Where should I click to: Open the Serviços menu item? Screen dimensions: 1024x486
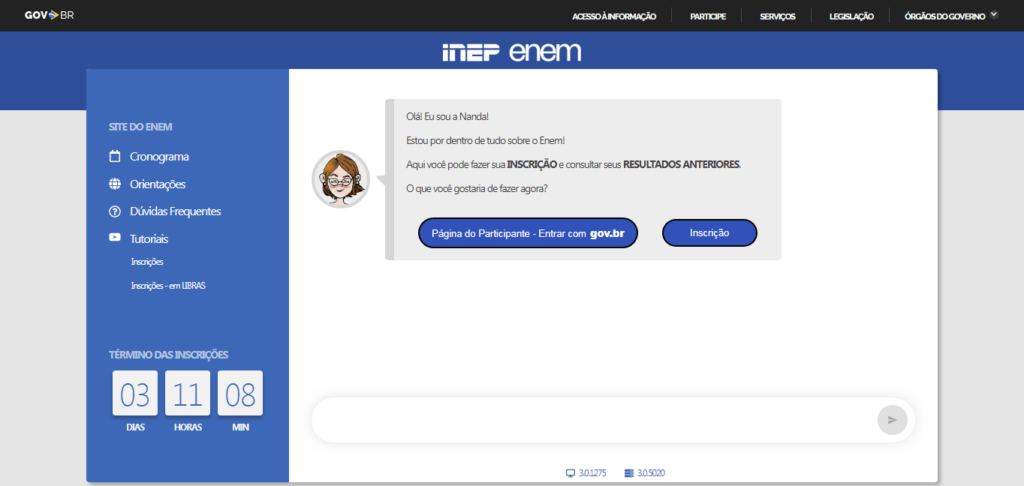777,16
